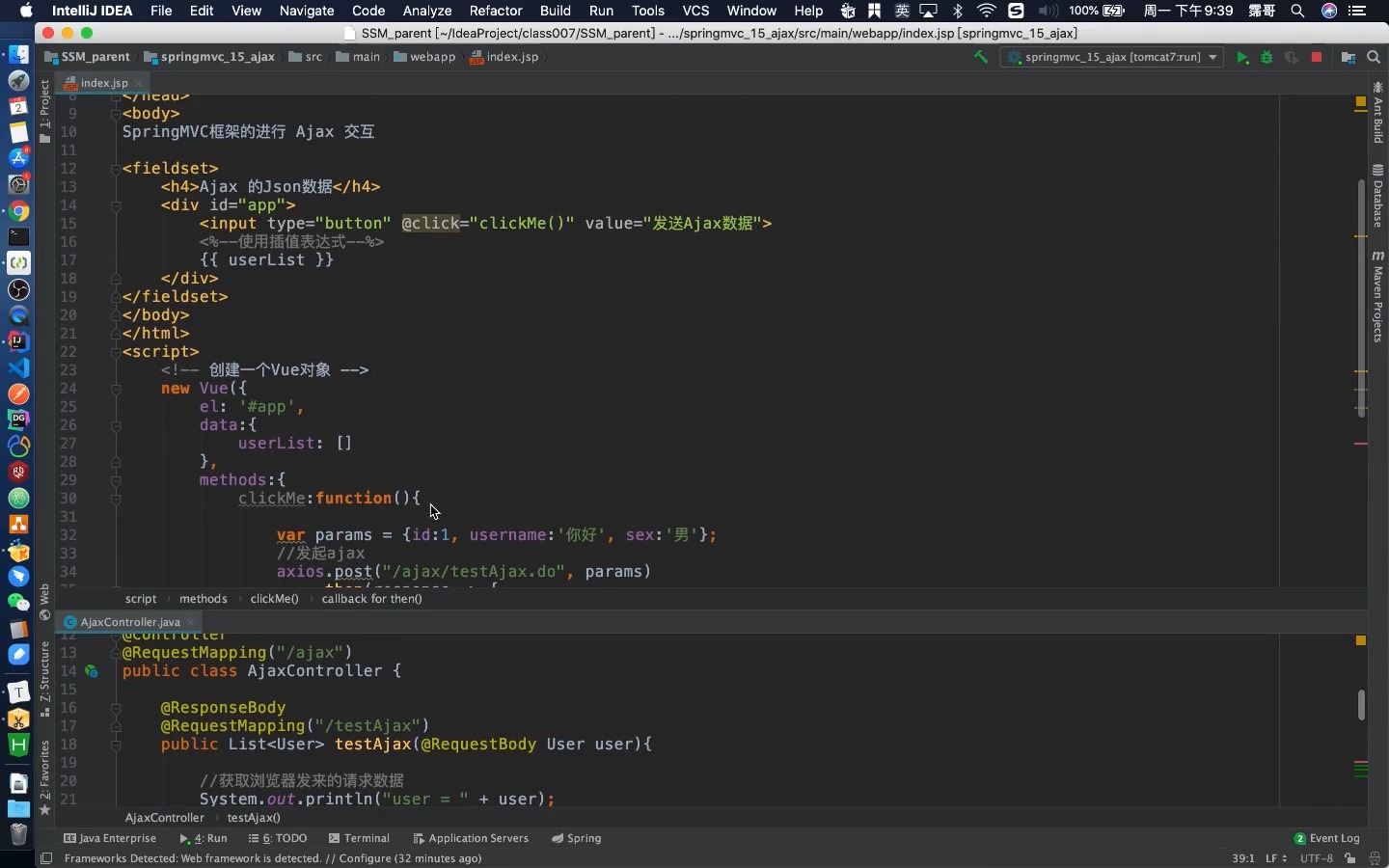Collapse the clickMe function fold at line 30

pos(116,499)
